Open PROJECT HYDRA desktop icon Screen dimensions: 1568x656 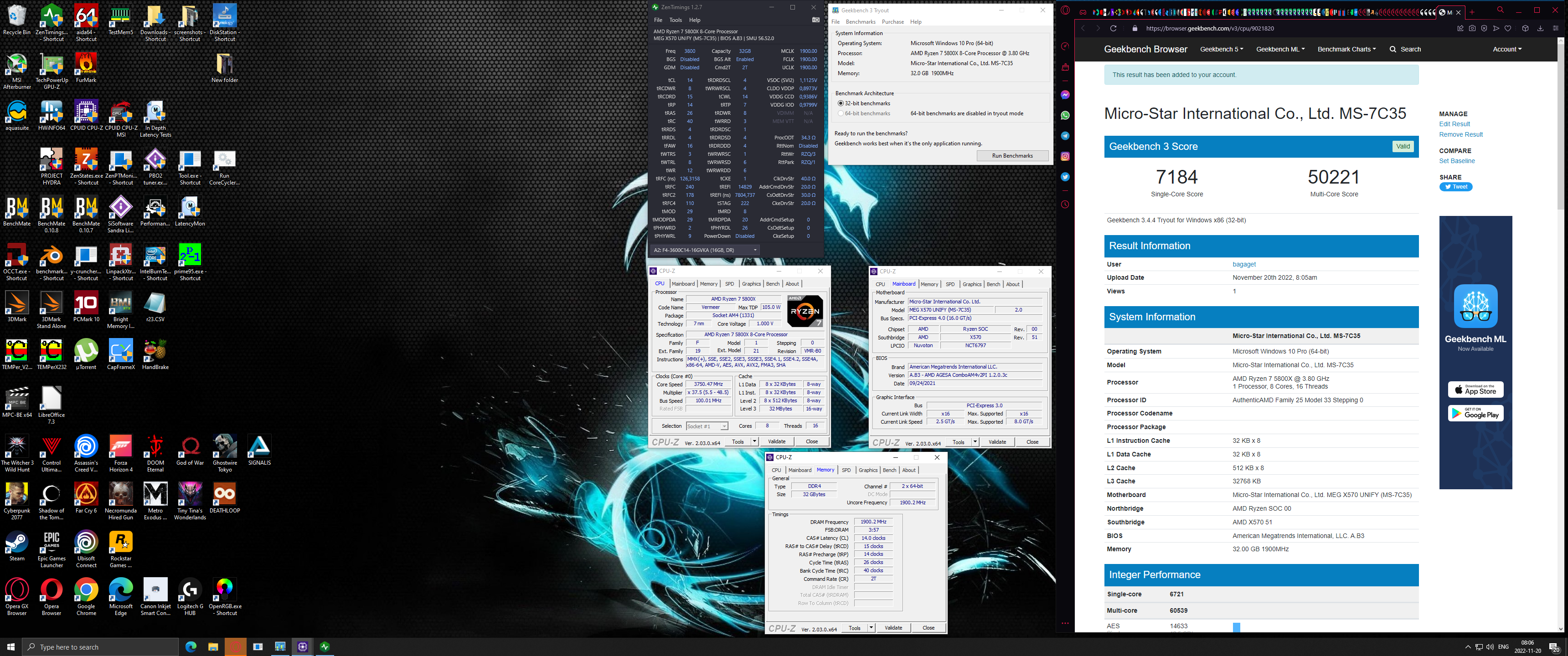pos(52,167)
